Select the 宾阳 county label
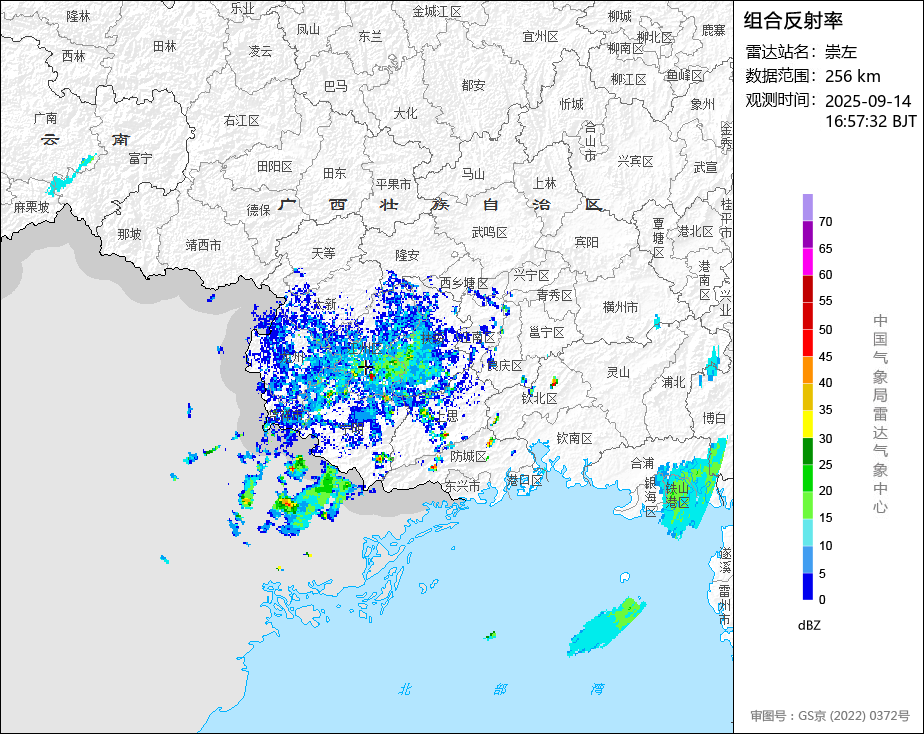This screenshot has height=734, width=924. point(586,242)
